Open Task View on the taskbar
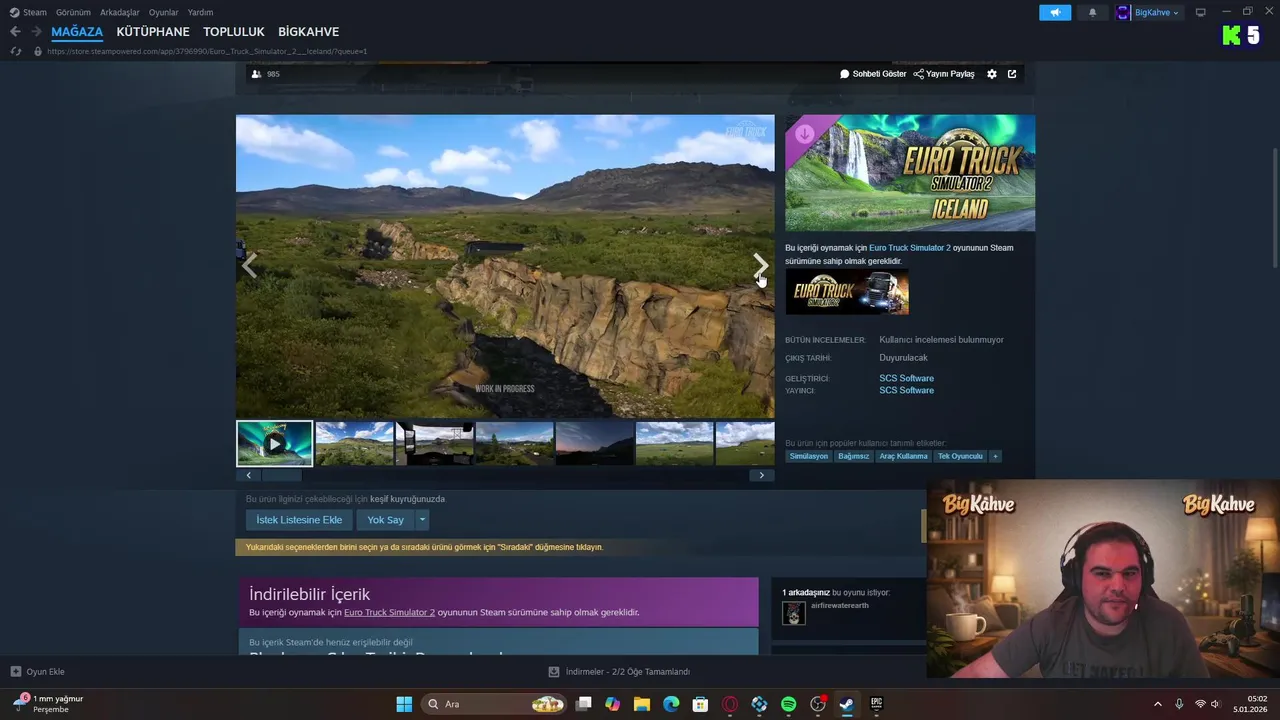 [584, 704]
